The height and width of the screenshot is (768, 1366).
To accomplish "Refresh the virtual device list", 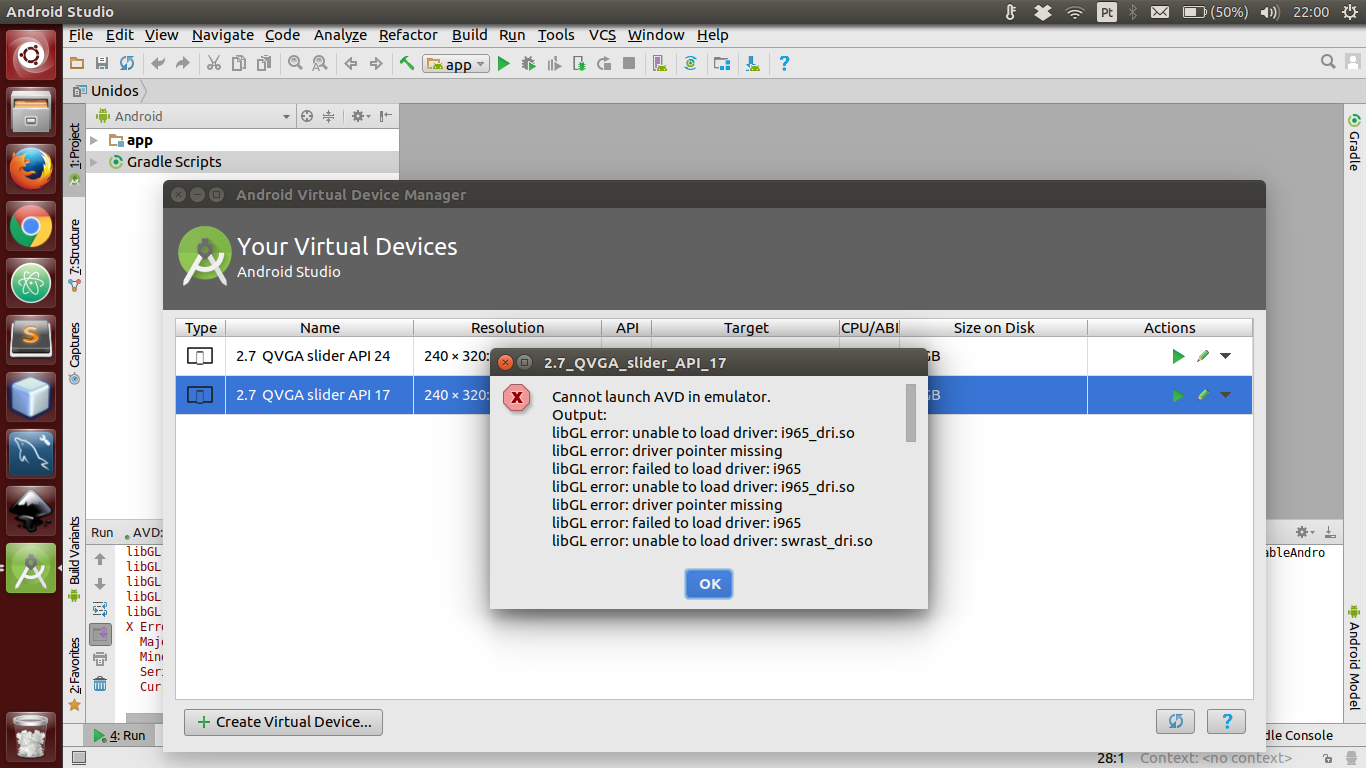I will click(x=1175, y=721).
